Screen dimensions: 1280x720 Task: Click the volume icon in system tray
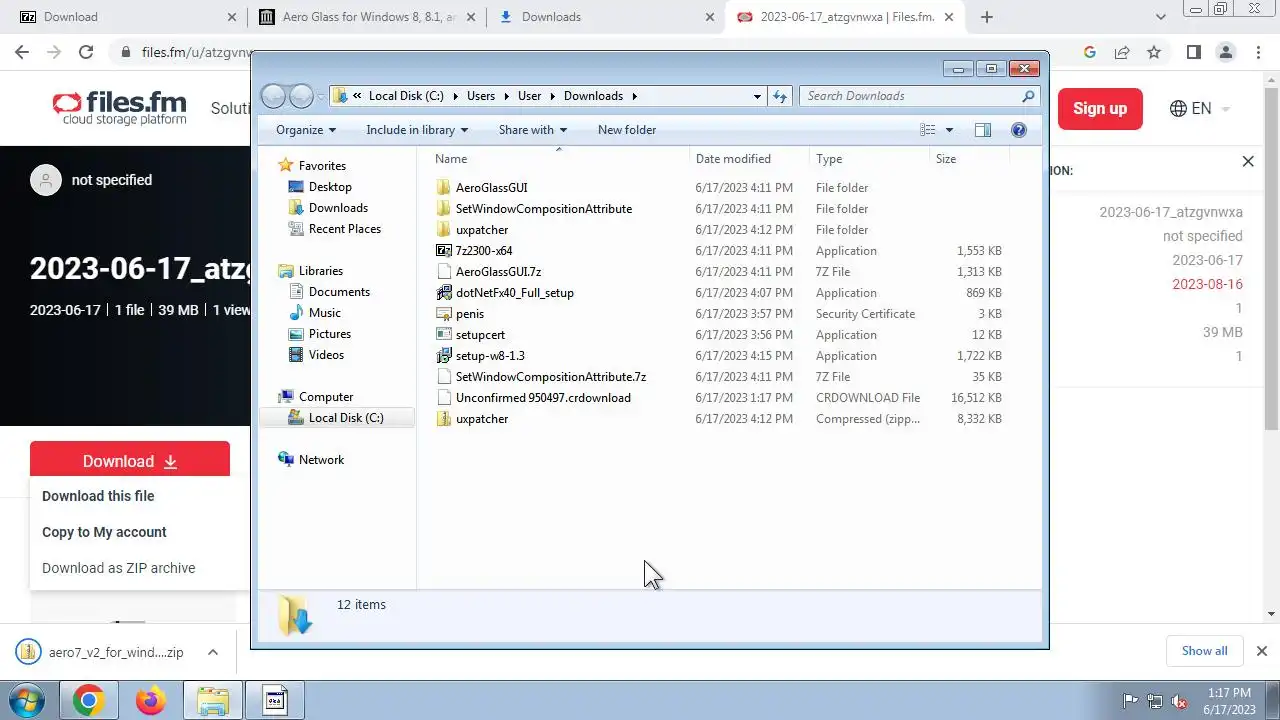[1179, 701]
